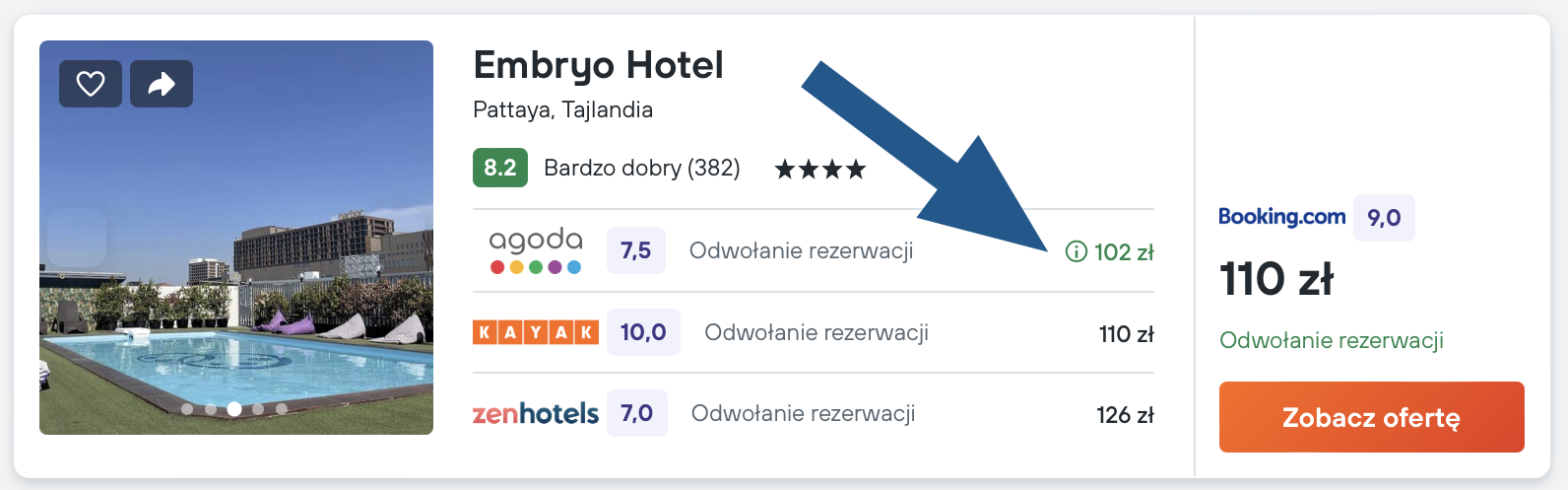Click the KAYAK logo
Viewport: 1568px width, 490px height.
click(x=536, y=332)
